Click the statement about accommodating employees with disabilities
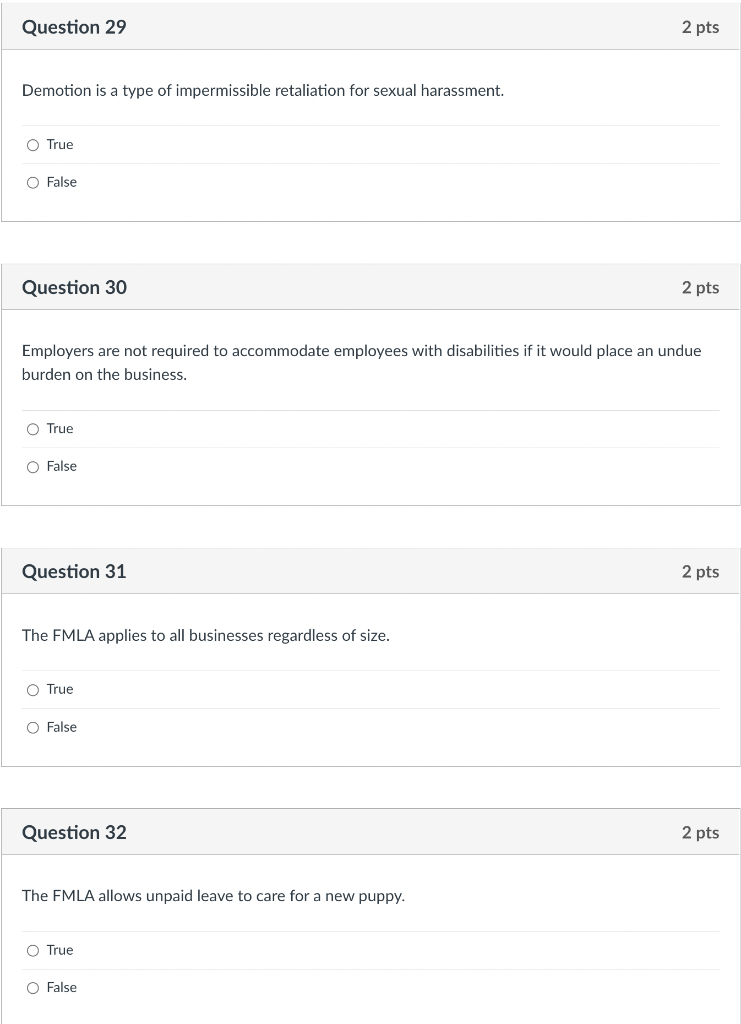The width and height of the screenshot is (741, 1024). click(362, 363)
